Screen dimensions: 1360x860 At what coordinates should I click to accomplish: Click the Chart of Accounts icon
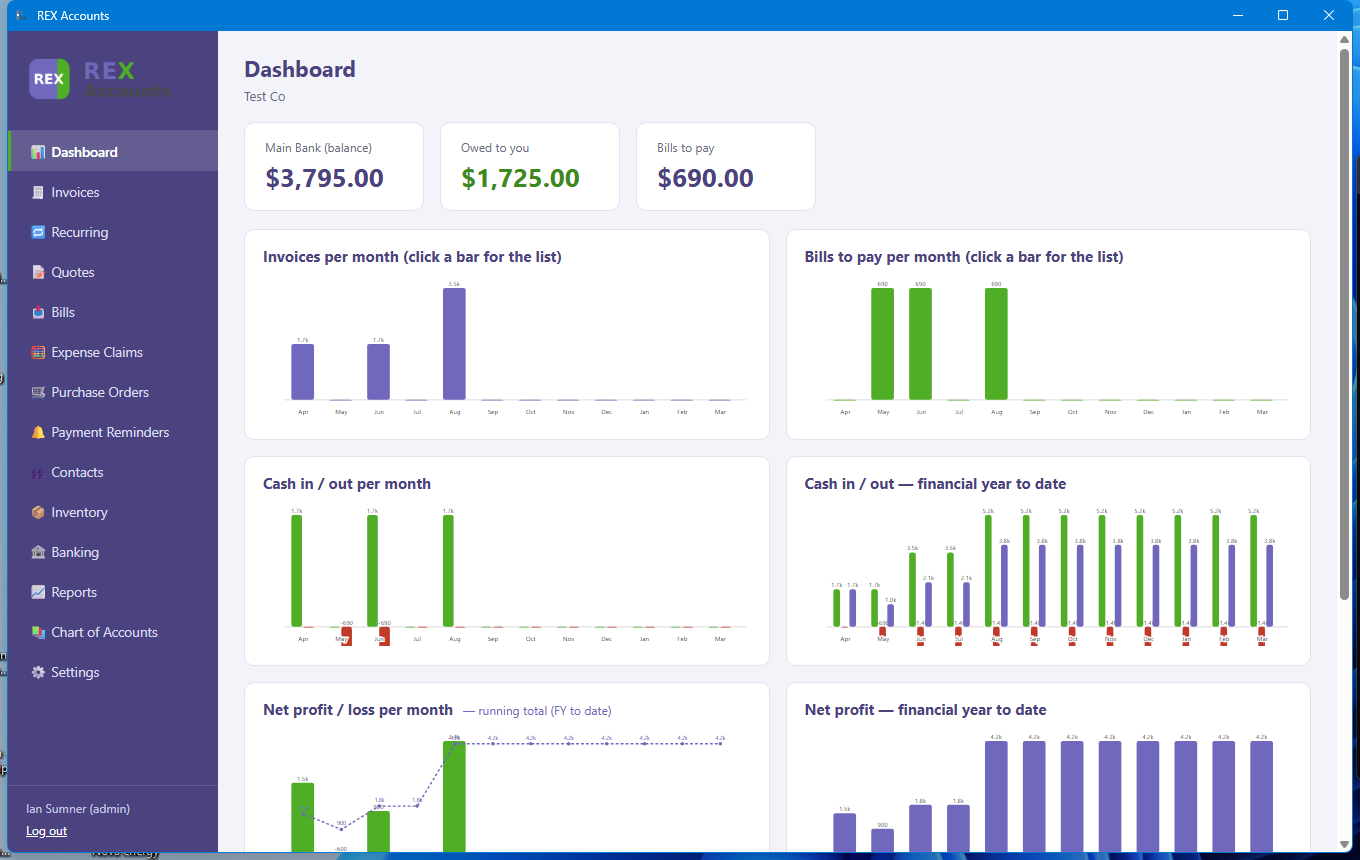click(38, 632)
